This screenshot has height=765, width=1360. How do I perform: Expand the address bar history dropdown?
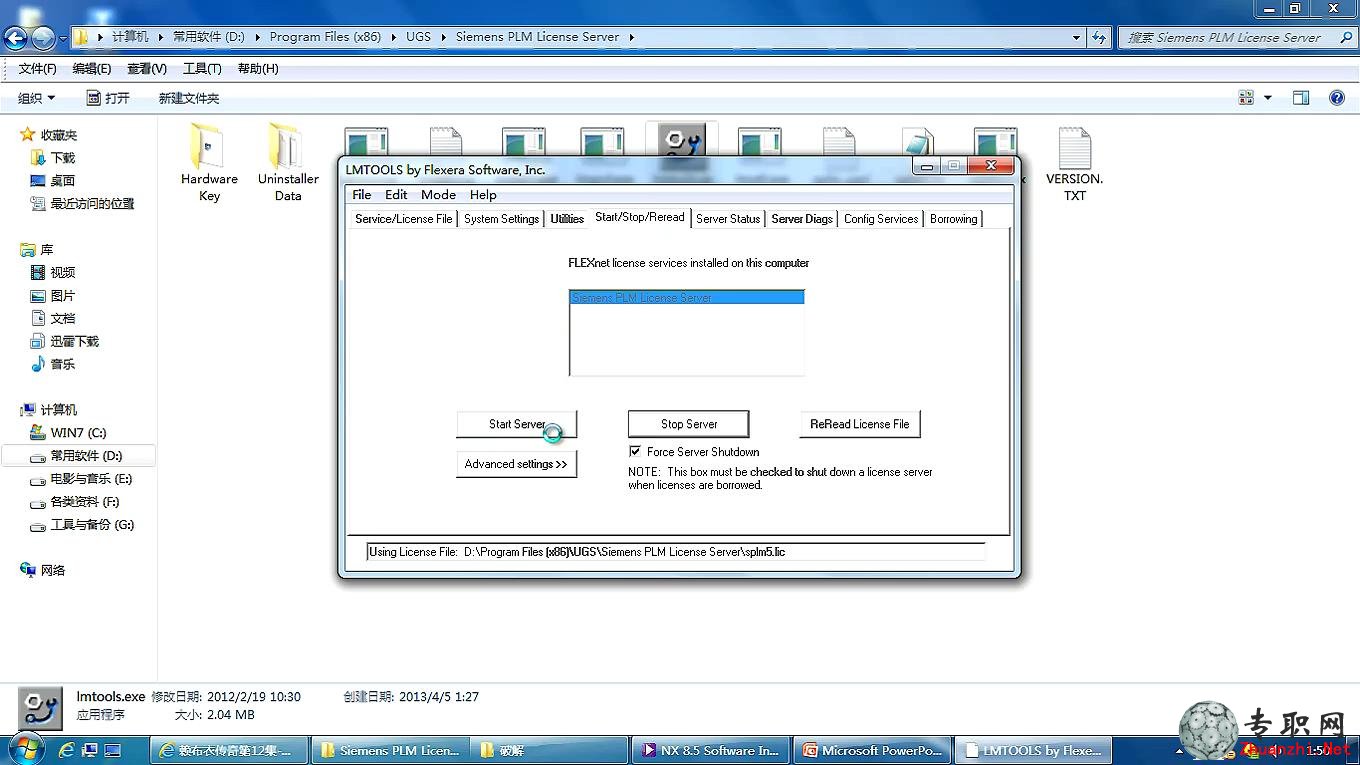1076,37
